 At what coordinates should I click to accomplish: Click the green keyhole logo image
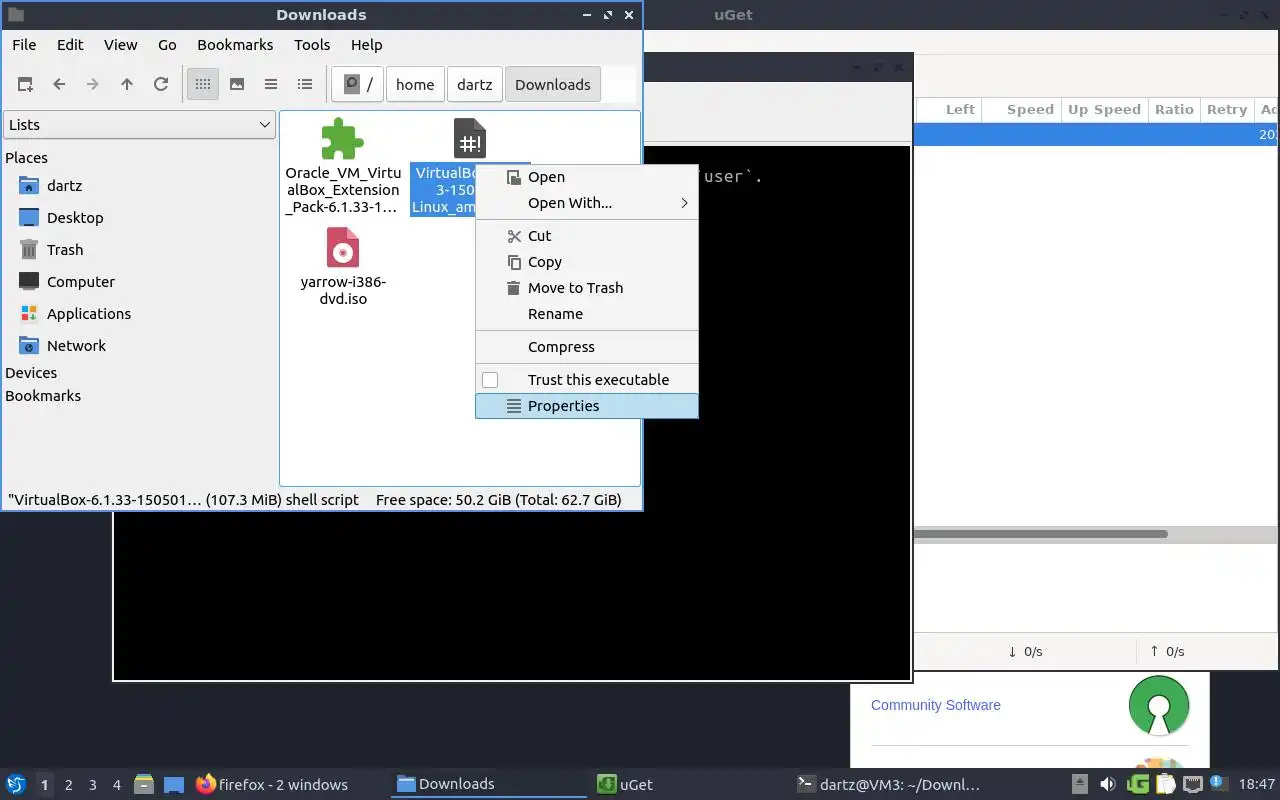(1159, 706)
